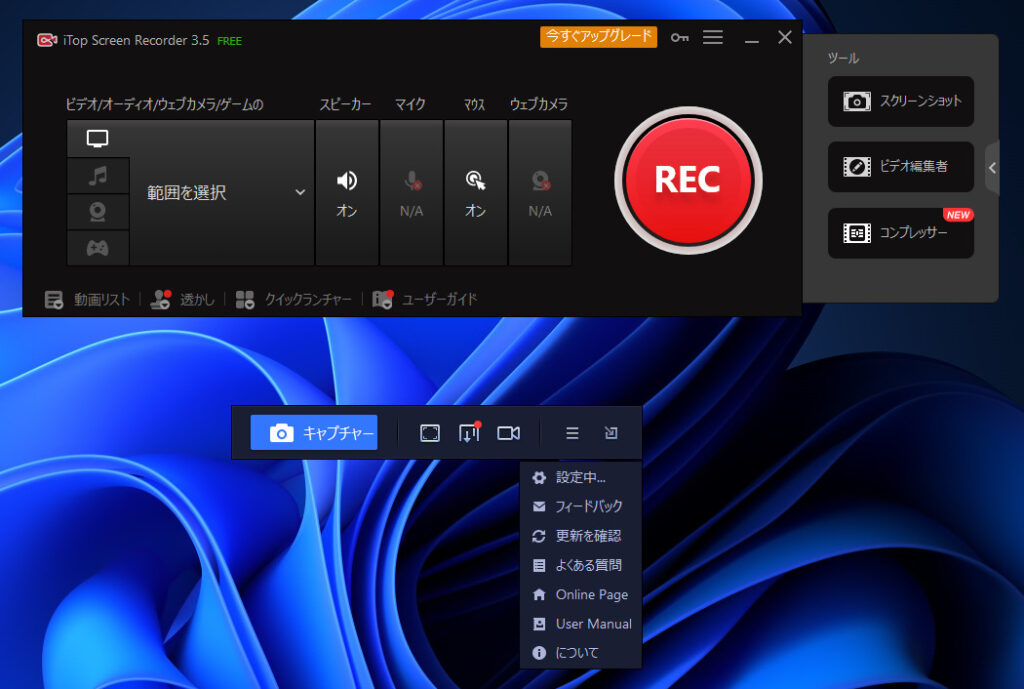The height and width of the screenshot is (689, 1024).
Task: Open the スクリーンショット screenshot tool
Action: click(901, 101)
